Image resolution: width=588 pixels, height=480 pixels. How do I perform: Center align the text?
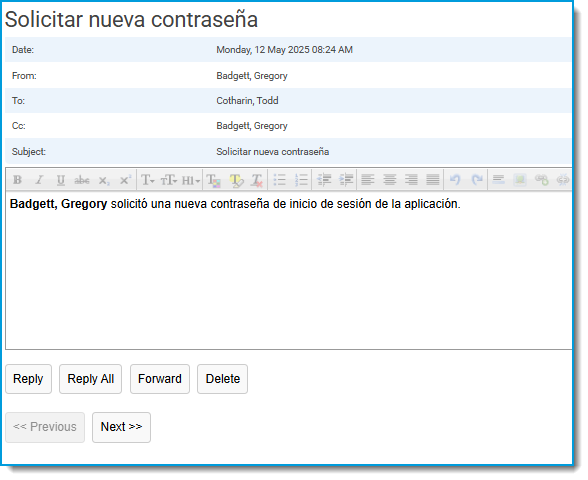pos(390,180)
